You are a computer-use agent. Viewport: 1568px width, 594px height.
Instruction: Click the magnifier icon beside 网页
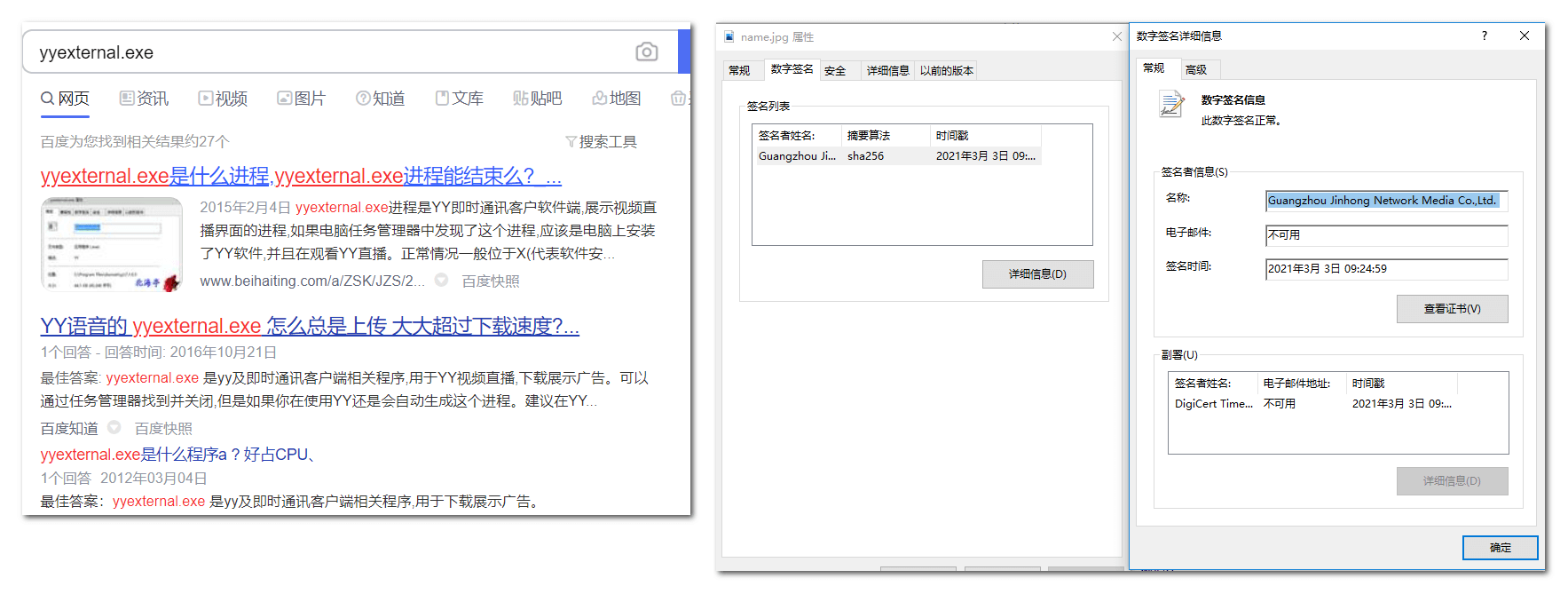pyautogui.click(x=48, y=98)
